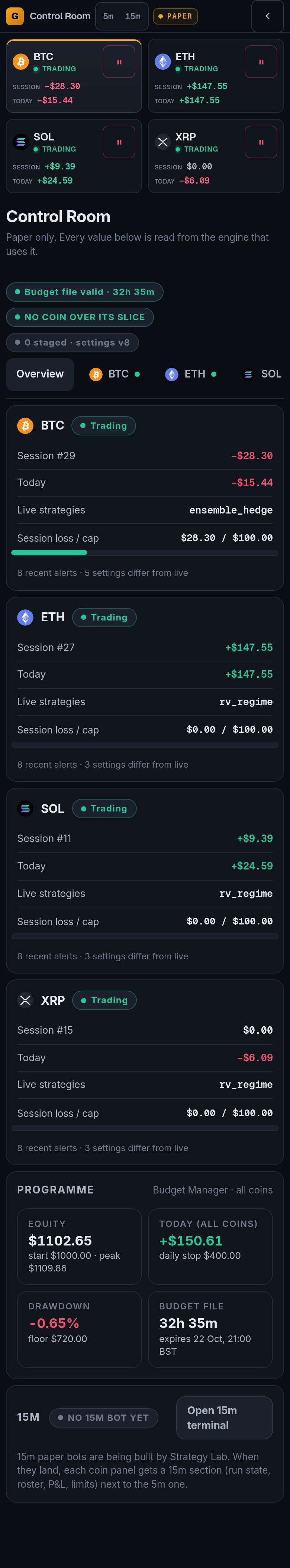Click the XRP icon in XRP overview panel
This screenshot has width=290, height=1568.
pos(25,1000)
